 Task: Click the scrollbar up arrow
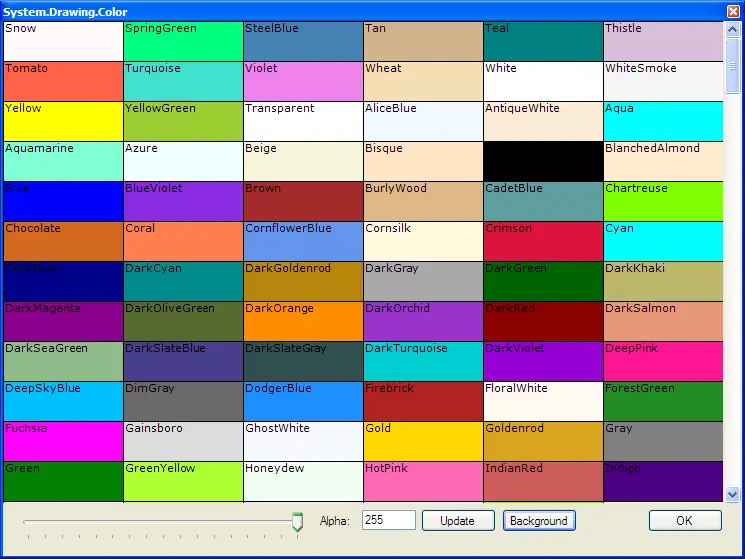click(x=732, y=29)
